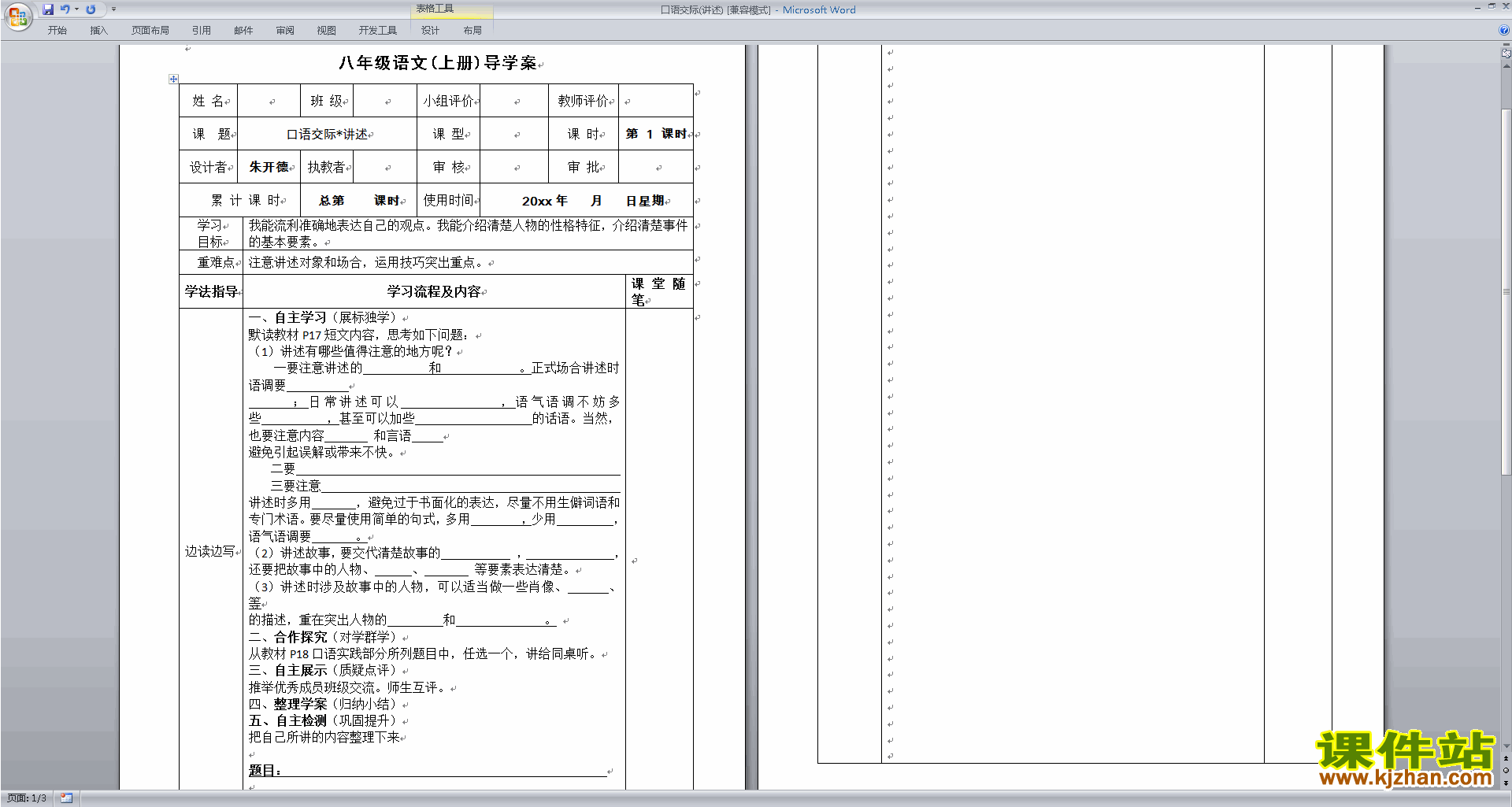Click the 执教者 cell
Screen dimensions: 1512x807
(x=327, y=167)
